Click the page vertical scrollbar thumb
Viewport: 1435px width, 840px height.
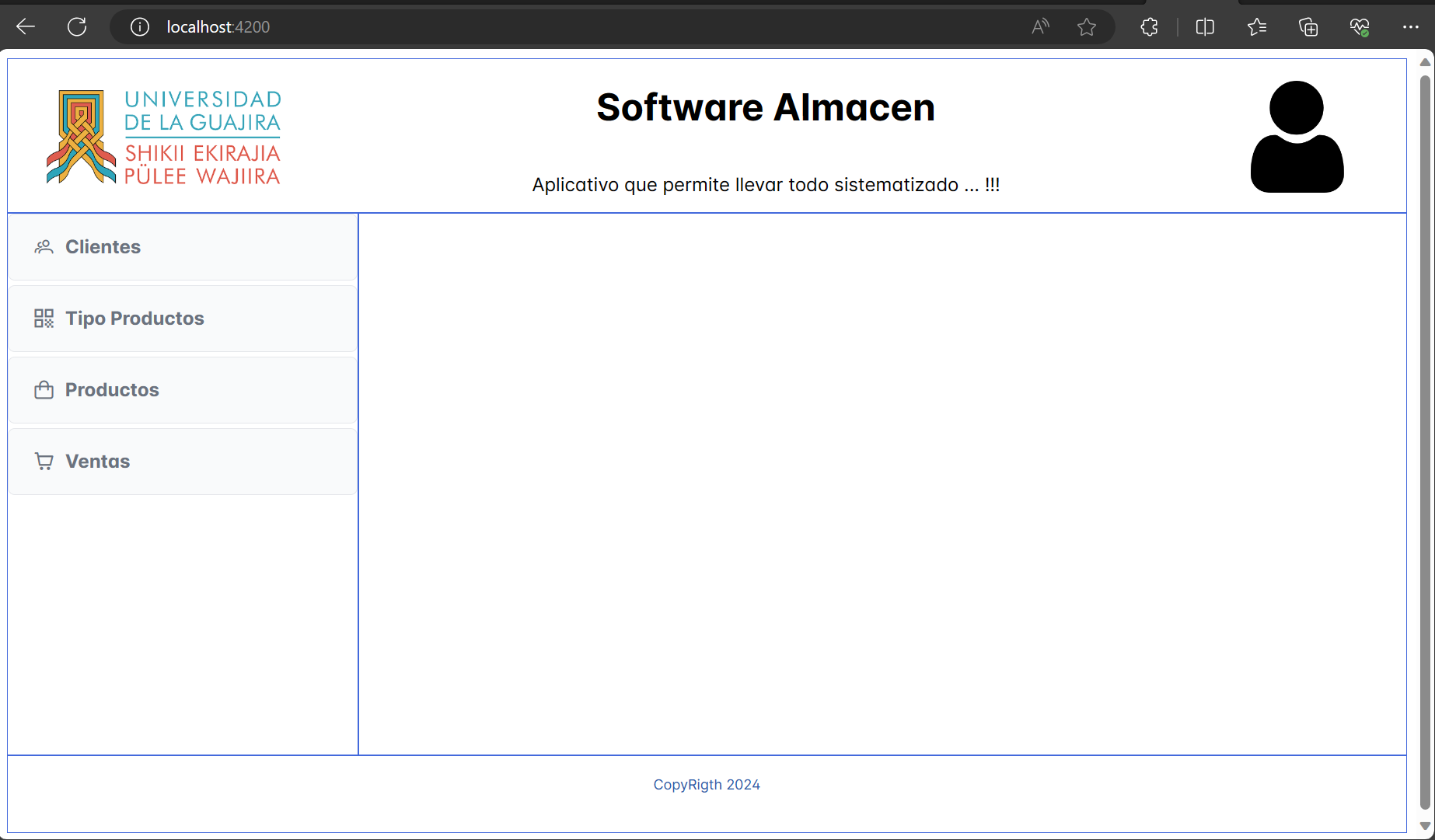[1425, 443]
